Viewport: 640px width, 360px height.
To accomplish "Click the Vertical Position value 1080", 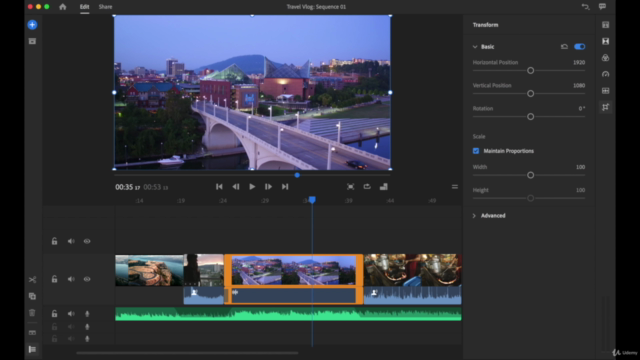I will (x=579, y=85).
